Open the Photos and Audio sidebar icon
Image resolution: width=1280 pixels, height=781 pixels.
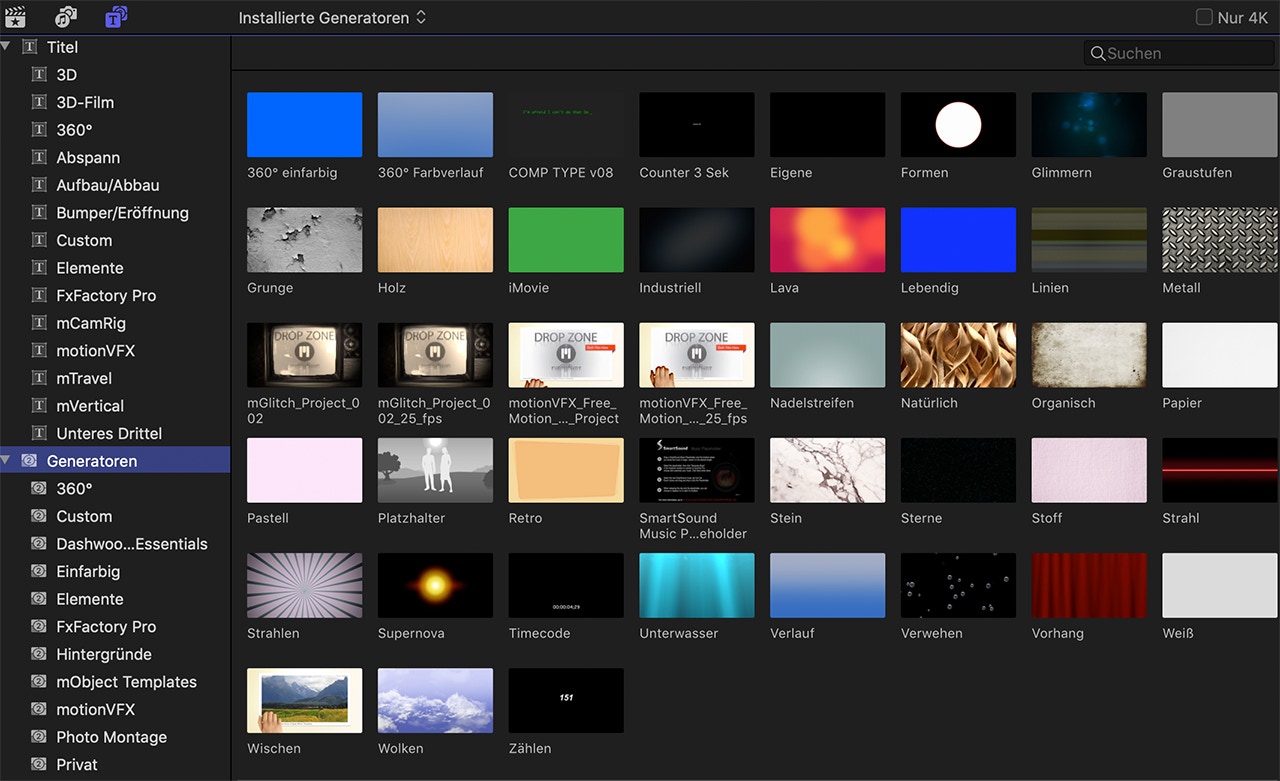point(66,17)
